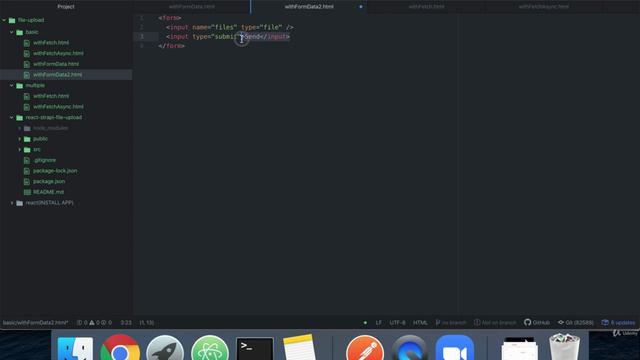
Task: Open Finder from the Dock
Action: pos(75,349)
